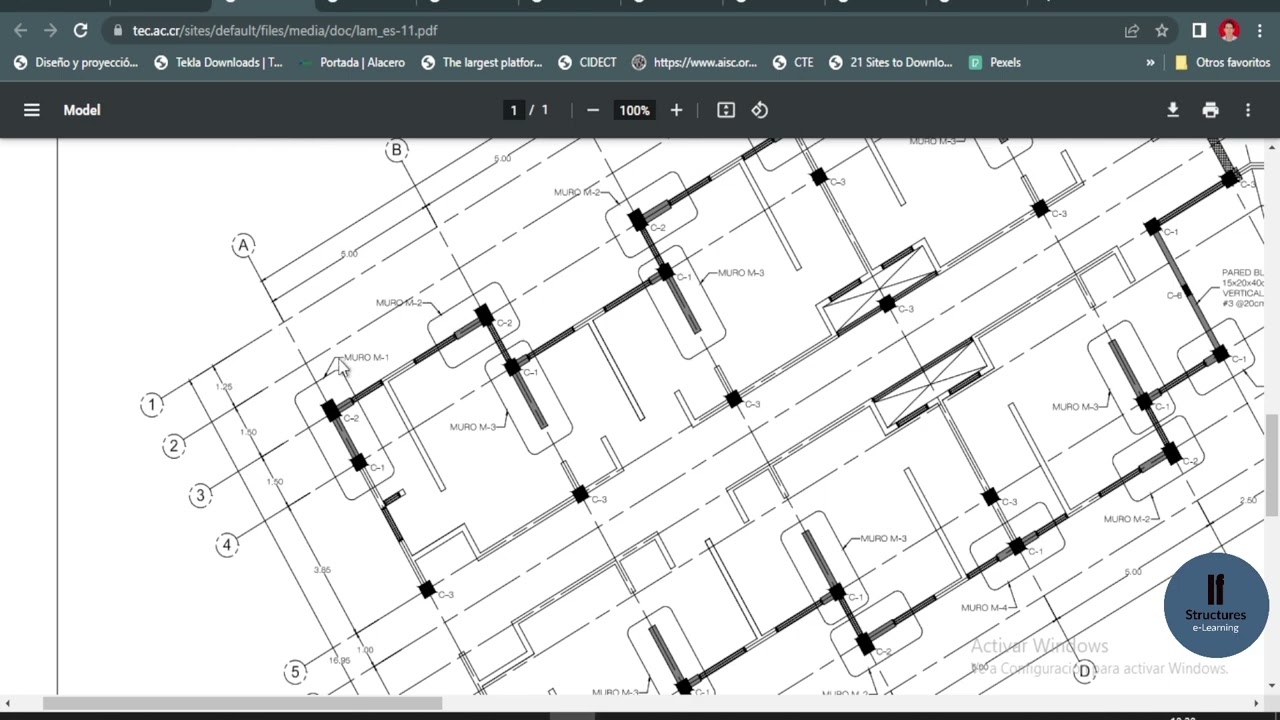Image resolution: width=1280 pixels, height=720 pixels.
Task: Open Portada | Alacero bookmark
Action: pyautogui.click(x=352, y=62)
